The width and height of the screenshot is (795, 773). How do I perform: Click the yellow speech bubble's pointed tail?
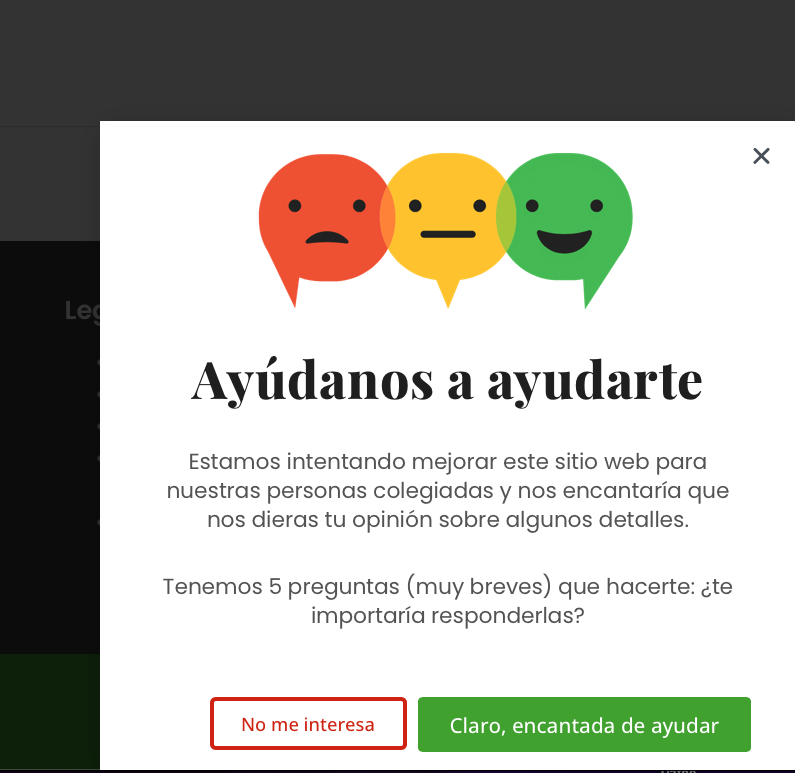click(x=447, y=293)
